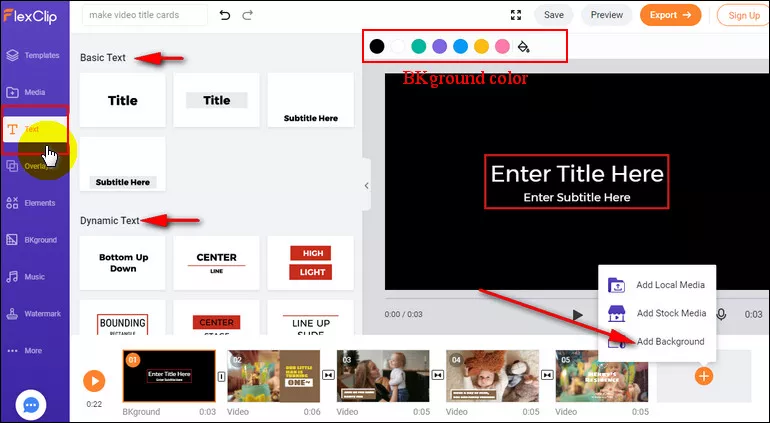Screen dimensions: 770x423
Task: Select 'Enter Subtitle Here' text on canvas
Action: (577, 197)
